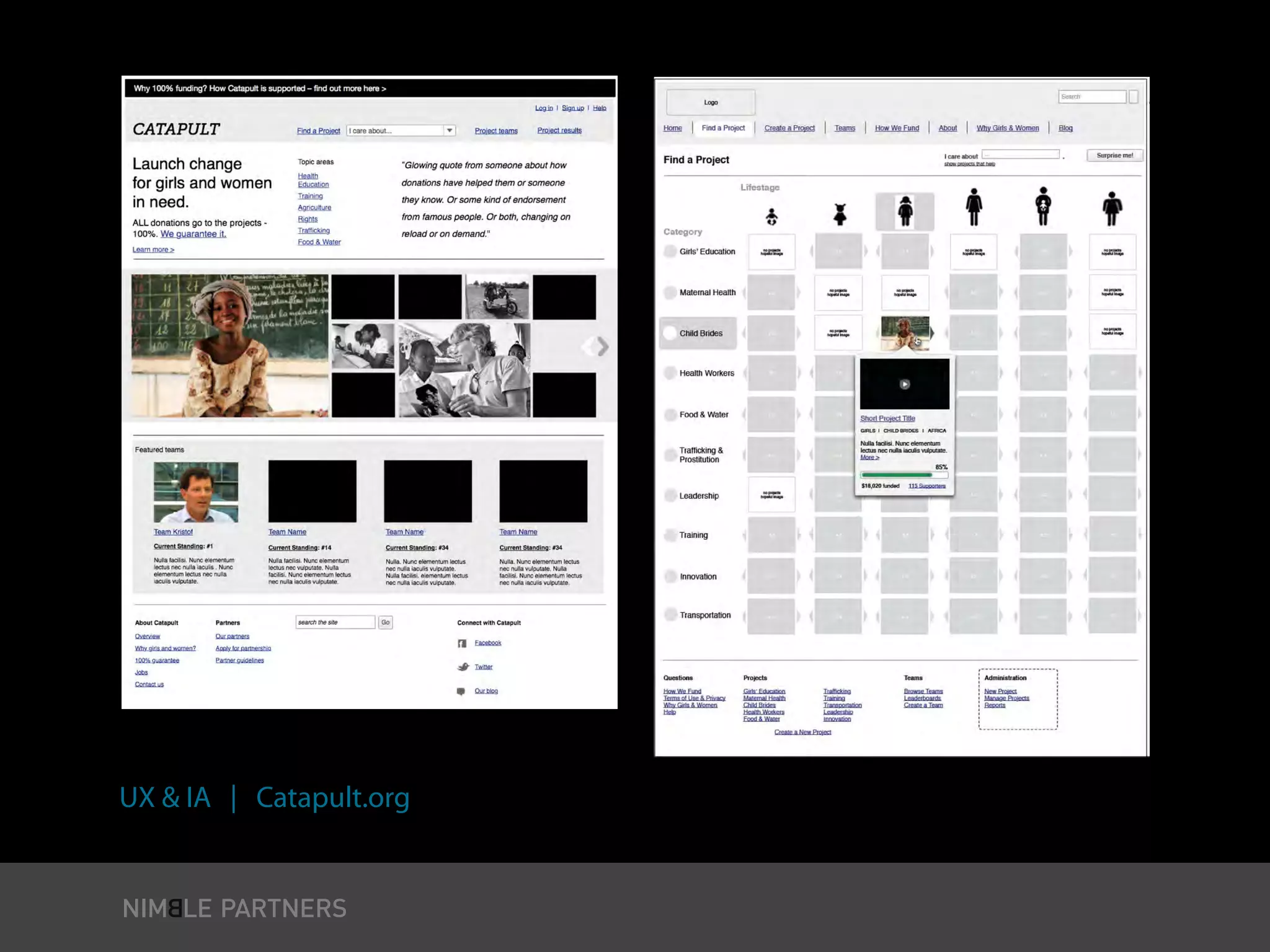Screen dimensions: 1270x952
Task: Open Create a Project in navigation
Action: point(789,128)
